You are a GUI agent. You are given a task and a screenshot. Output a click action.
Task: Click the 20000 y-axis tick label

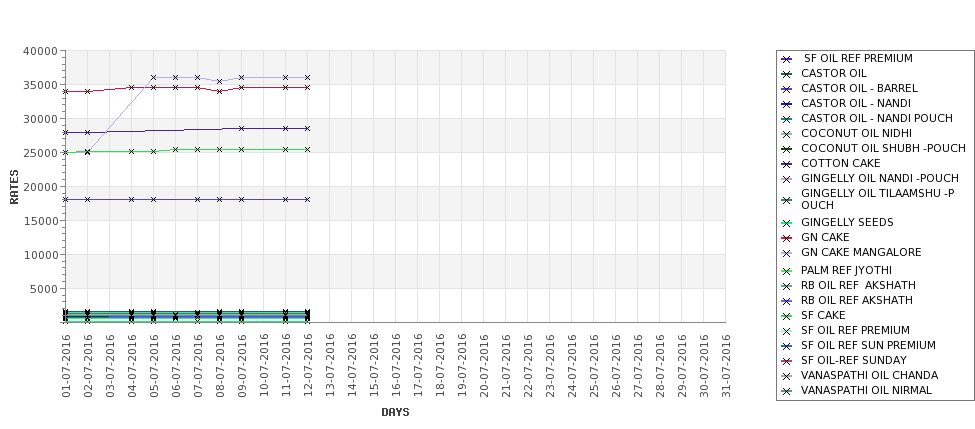pyautogui.click(x=40, y=187)
